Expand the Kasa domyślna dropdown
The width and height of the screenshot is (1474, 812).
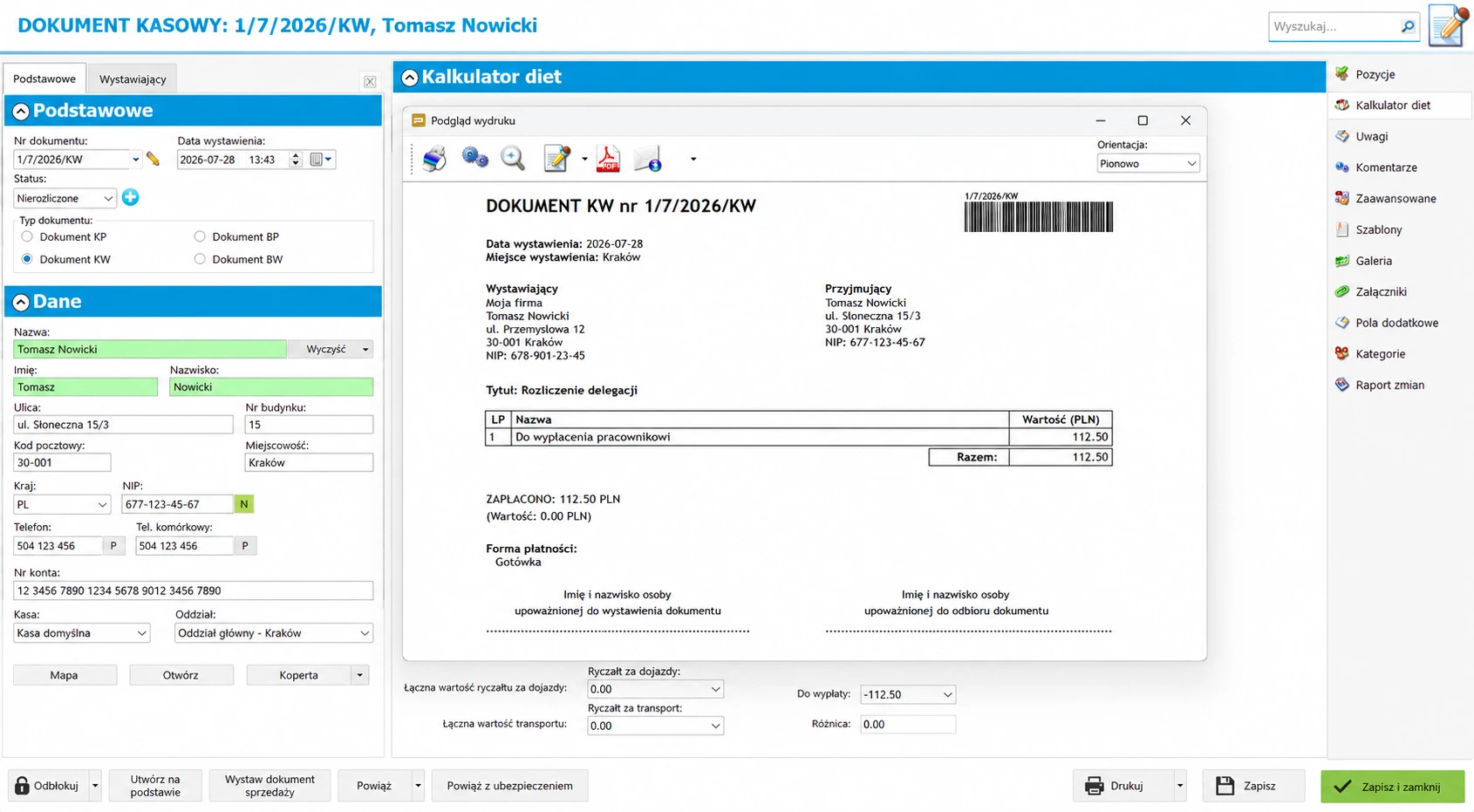coord(82,633)
